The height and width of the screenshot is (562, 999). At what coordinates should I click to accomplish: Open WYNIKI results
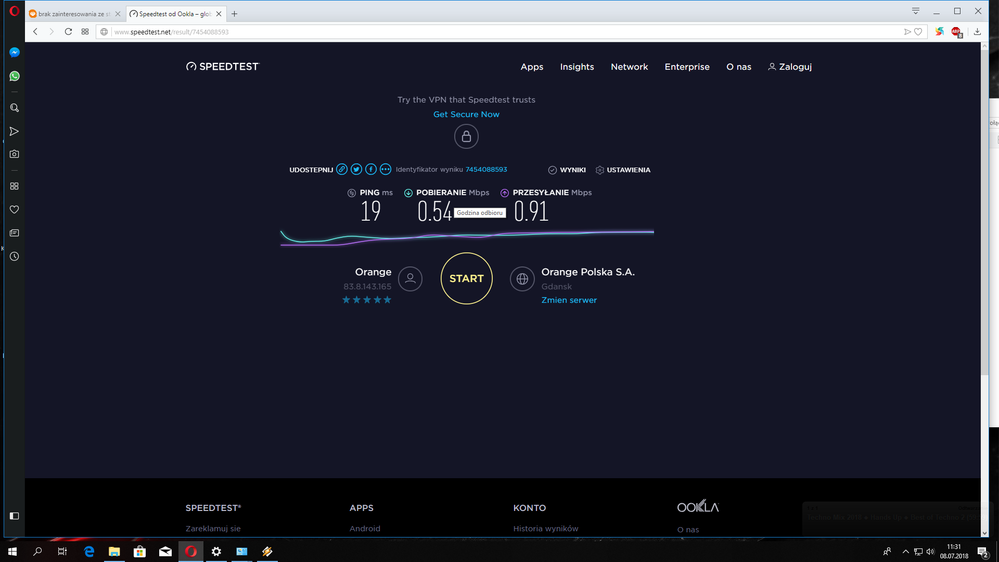(567, 170)
